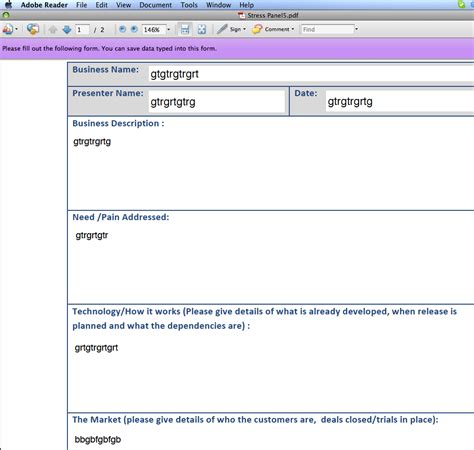Viewport: 474px width, 450px height.
Task: Click the 'Need /Pain Addressed:' heading
Action: [x=121, y=217]
